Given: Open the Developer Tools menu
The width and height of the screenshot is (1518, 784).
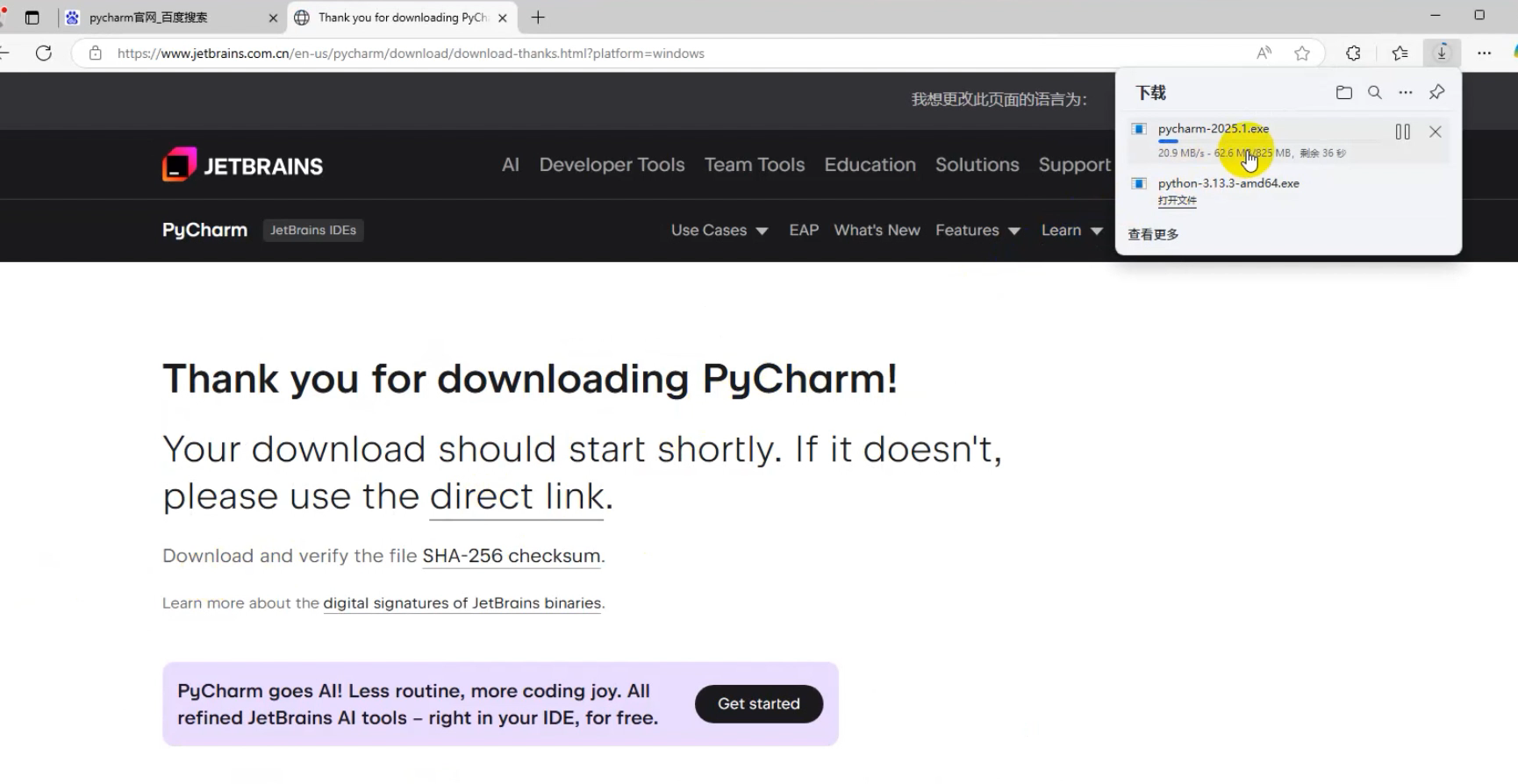Looking at the screenshot, I should 612,165.
